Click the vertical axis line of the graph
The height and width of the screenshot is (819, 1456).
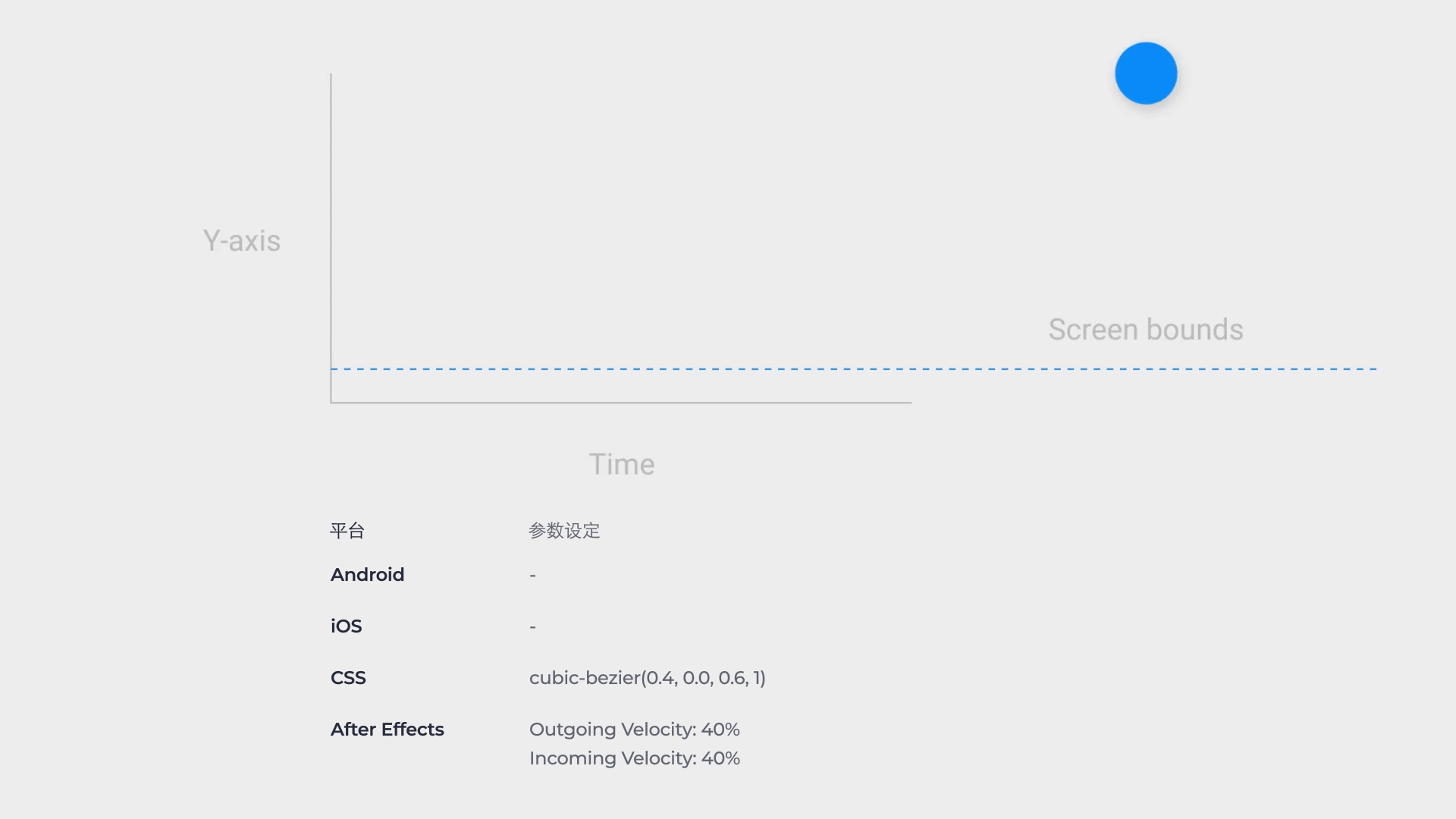point(331,227)
